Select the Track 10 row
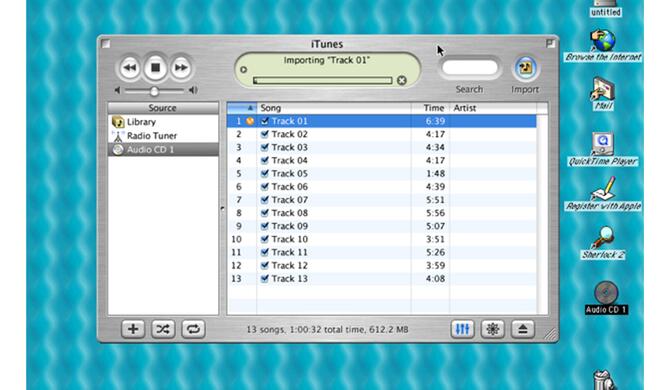The width and height of the screenshot is (660, 390). click(382, 239)
